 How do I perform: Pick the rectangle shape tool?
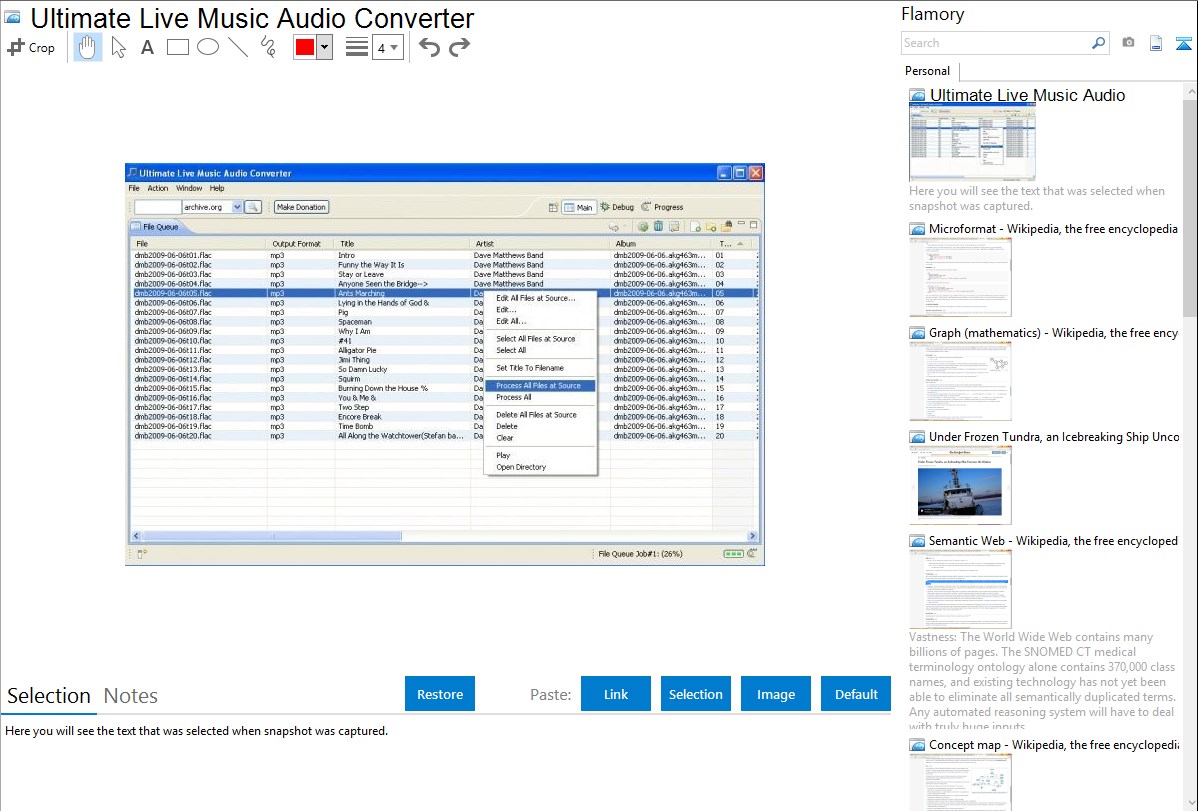[x=177, y=47]
